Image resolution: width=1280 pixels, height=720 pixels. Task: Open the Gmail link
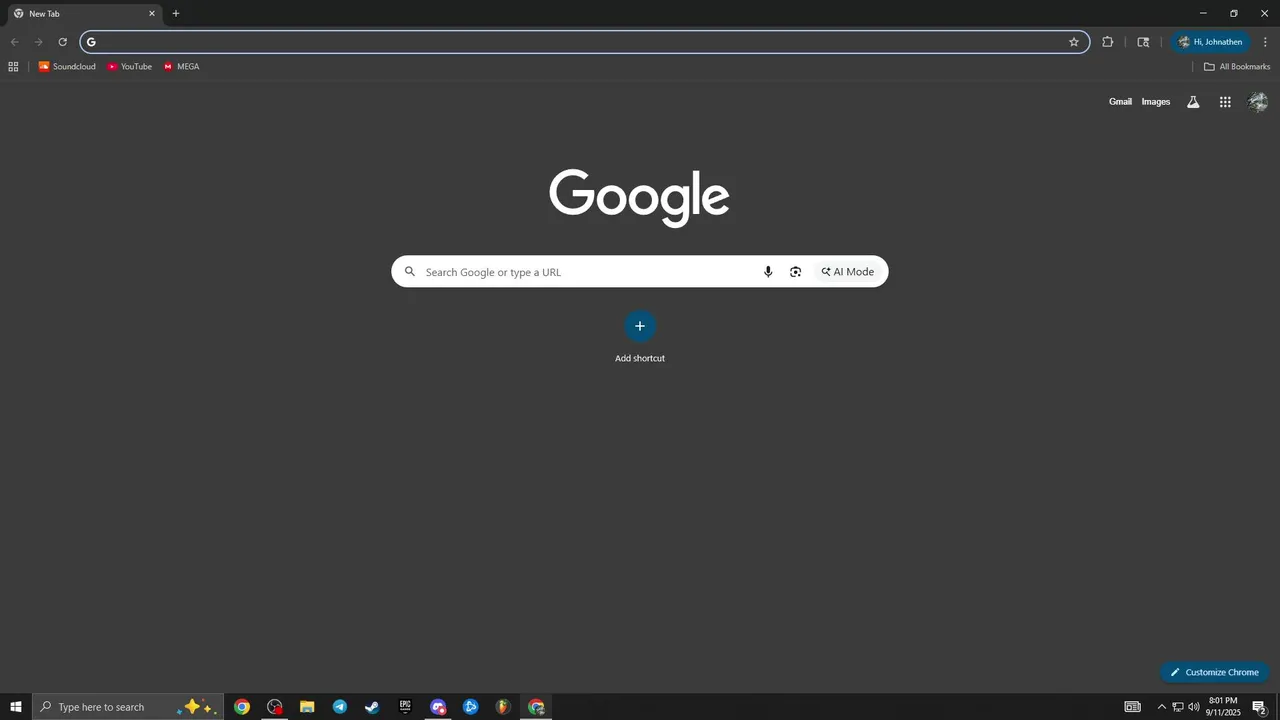(x=1120, y=102)
